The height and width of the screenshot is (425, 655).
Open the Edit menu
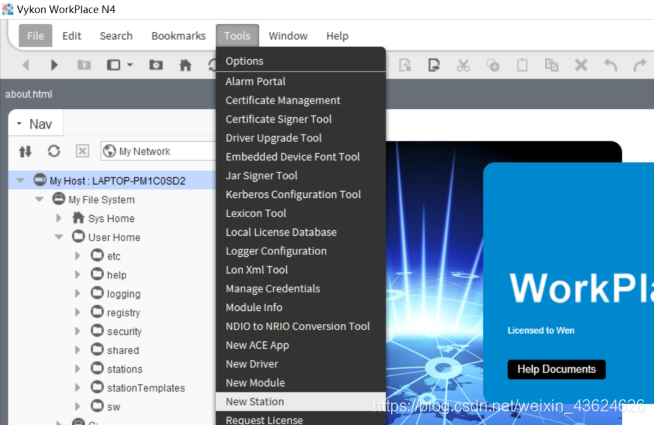tap(71, 36)
